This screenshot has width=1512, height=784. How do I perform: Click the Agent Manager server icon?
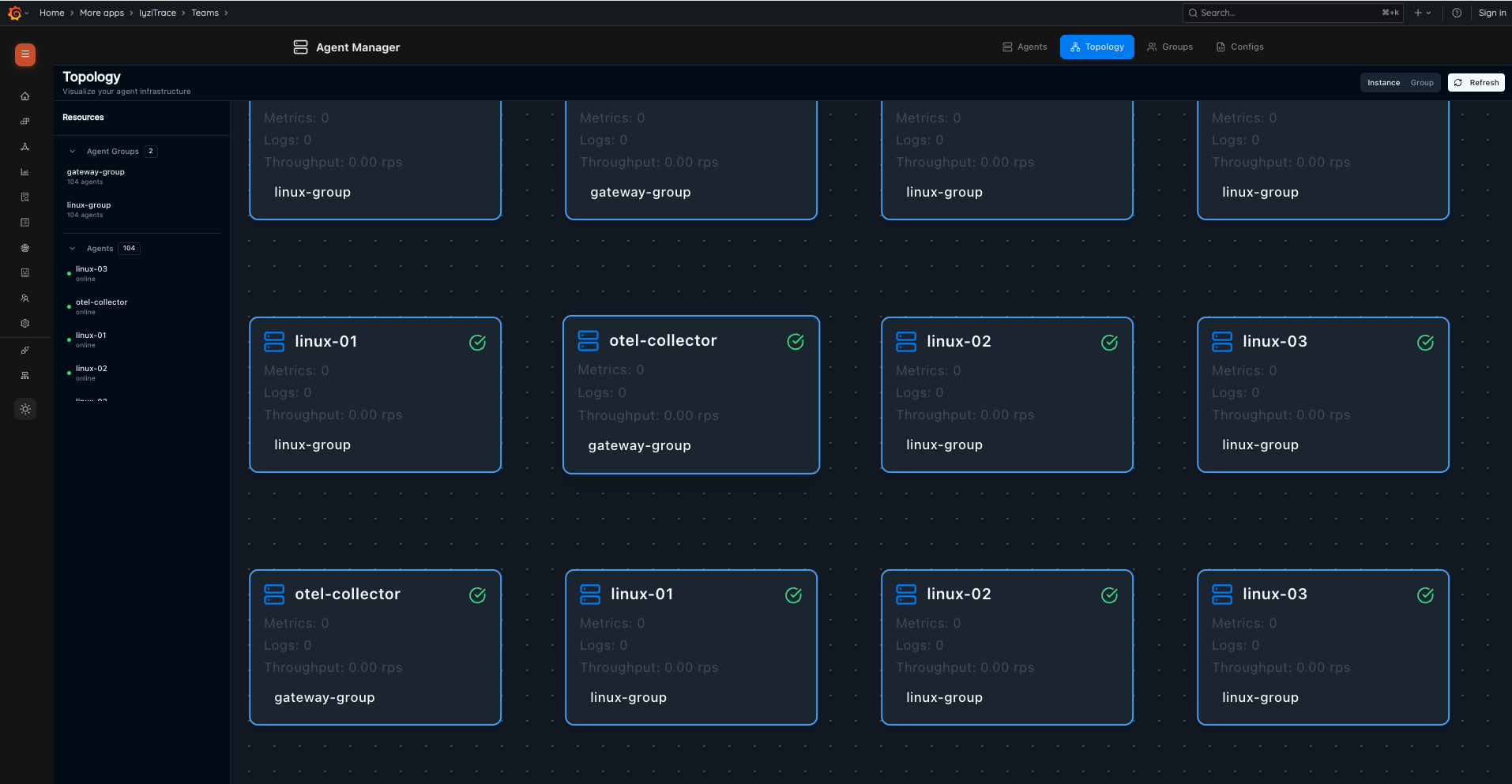click(300, 47)
